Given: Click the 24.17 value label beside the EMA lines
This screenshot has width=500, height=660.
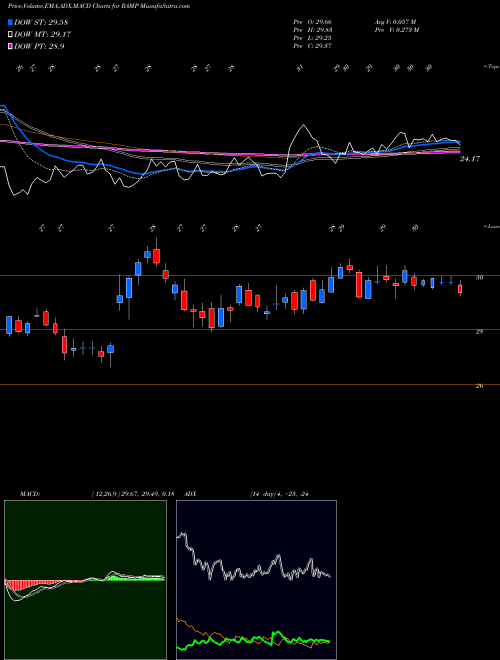Looking at the screenshot, I should (470, 159).
